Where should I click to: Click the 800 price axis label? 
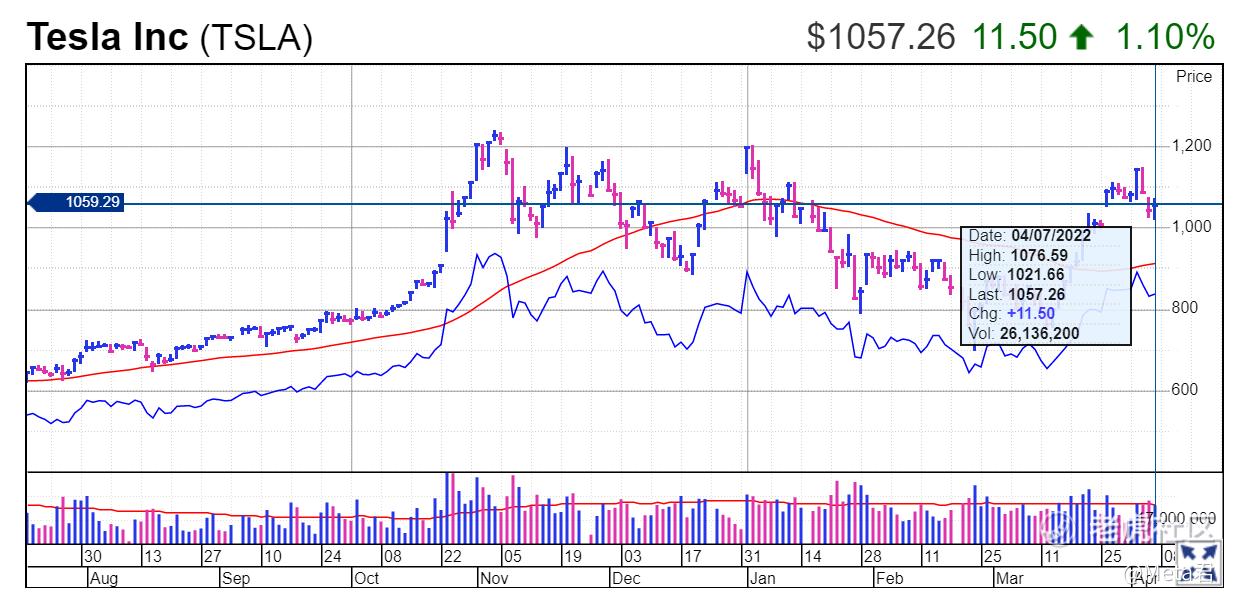1185,308
